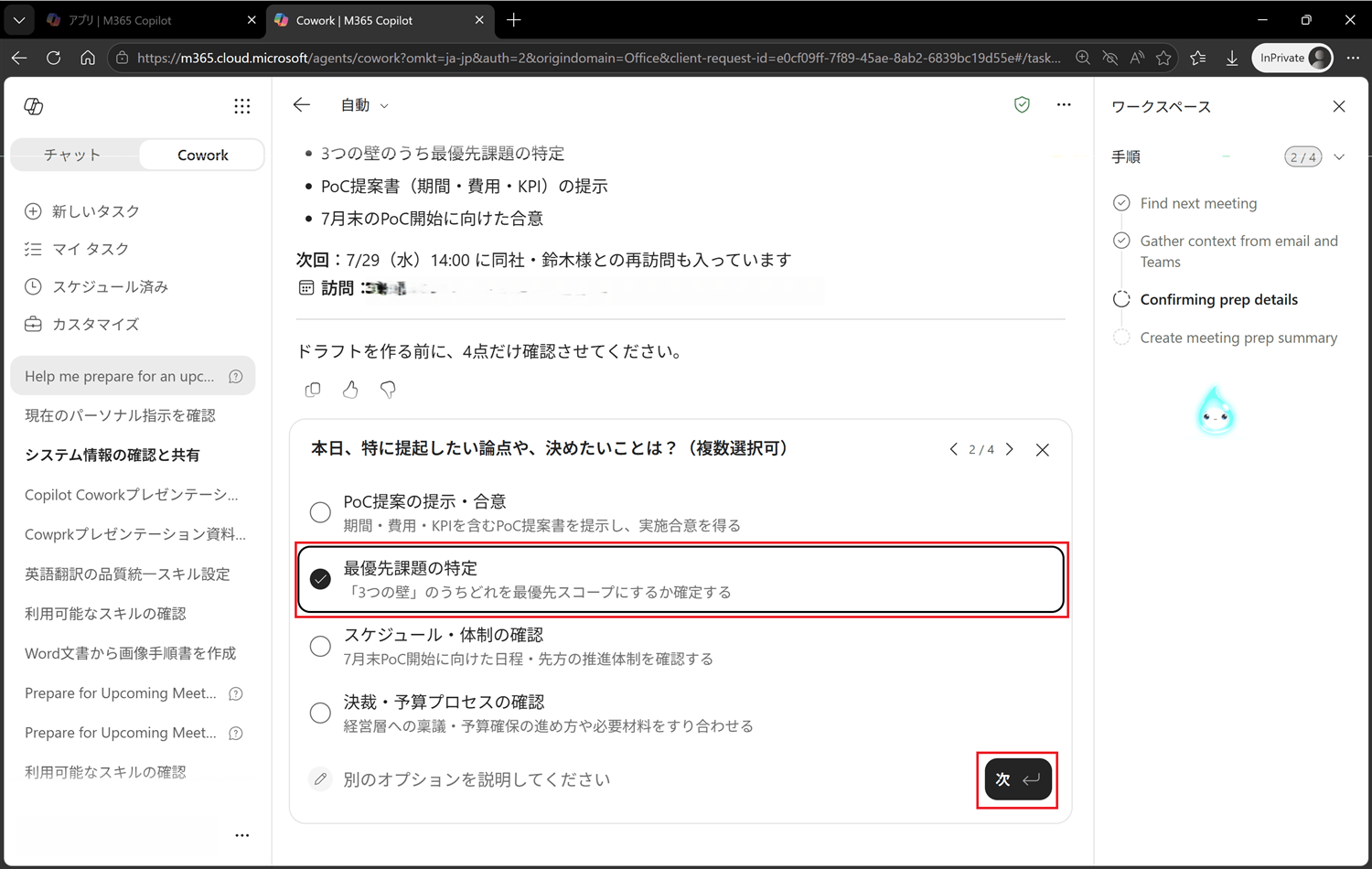Click calendar icon beside 訪問 entry

pos(306,288)
